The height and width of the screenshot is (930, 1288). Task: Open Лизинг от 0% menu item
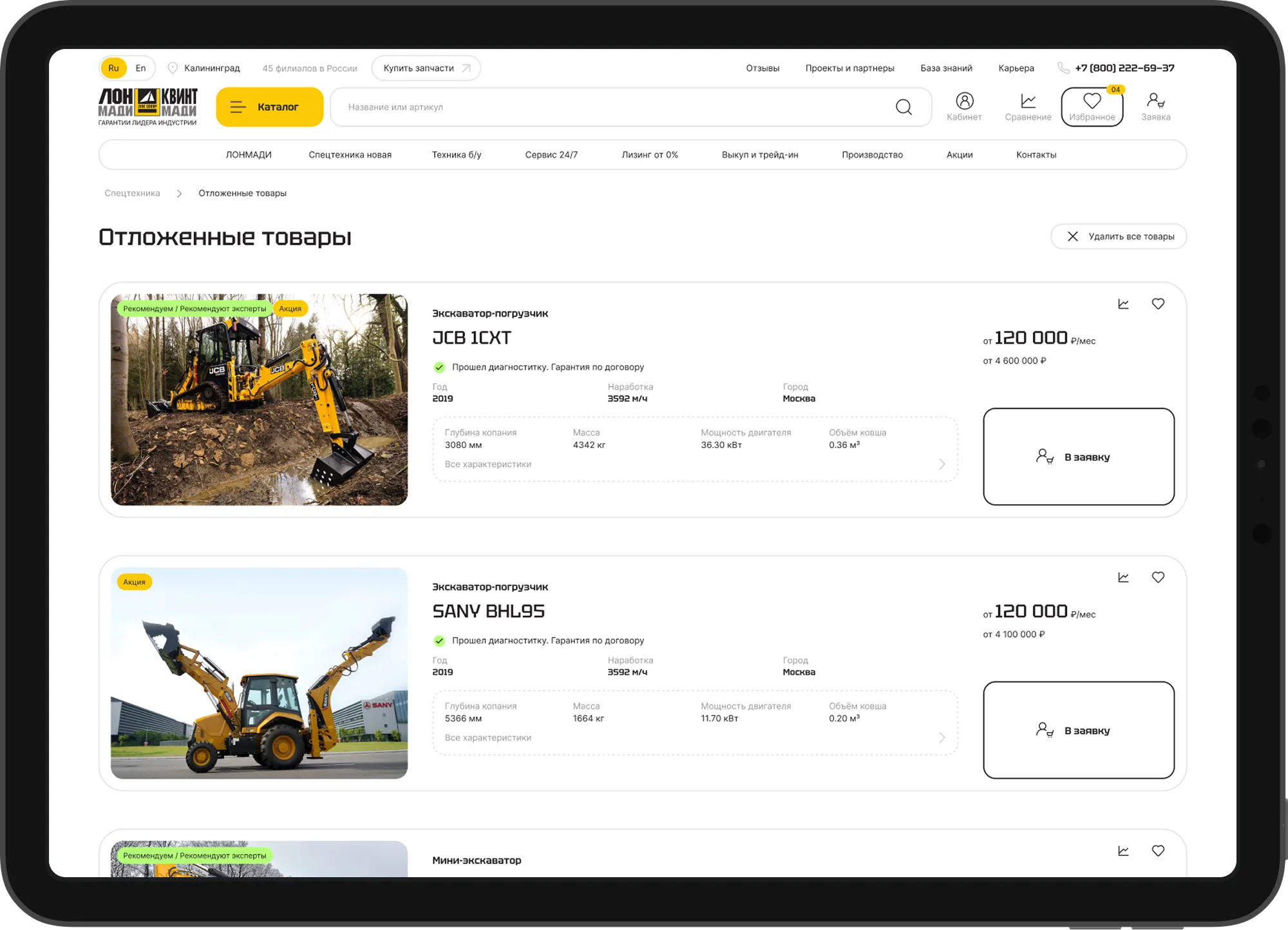click(x=649, y=155)
